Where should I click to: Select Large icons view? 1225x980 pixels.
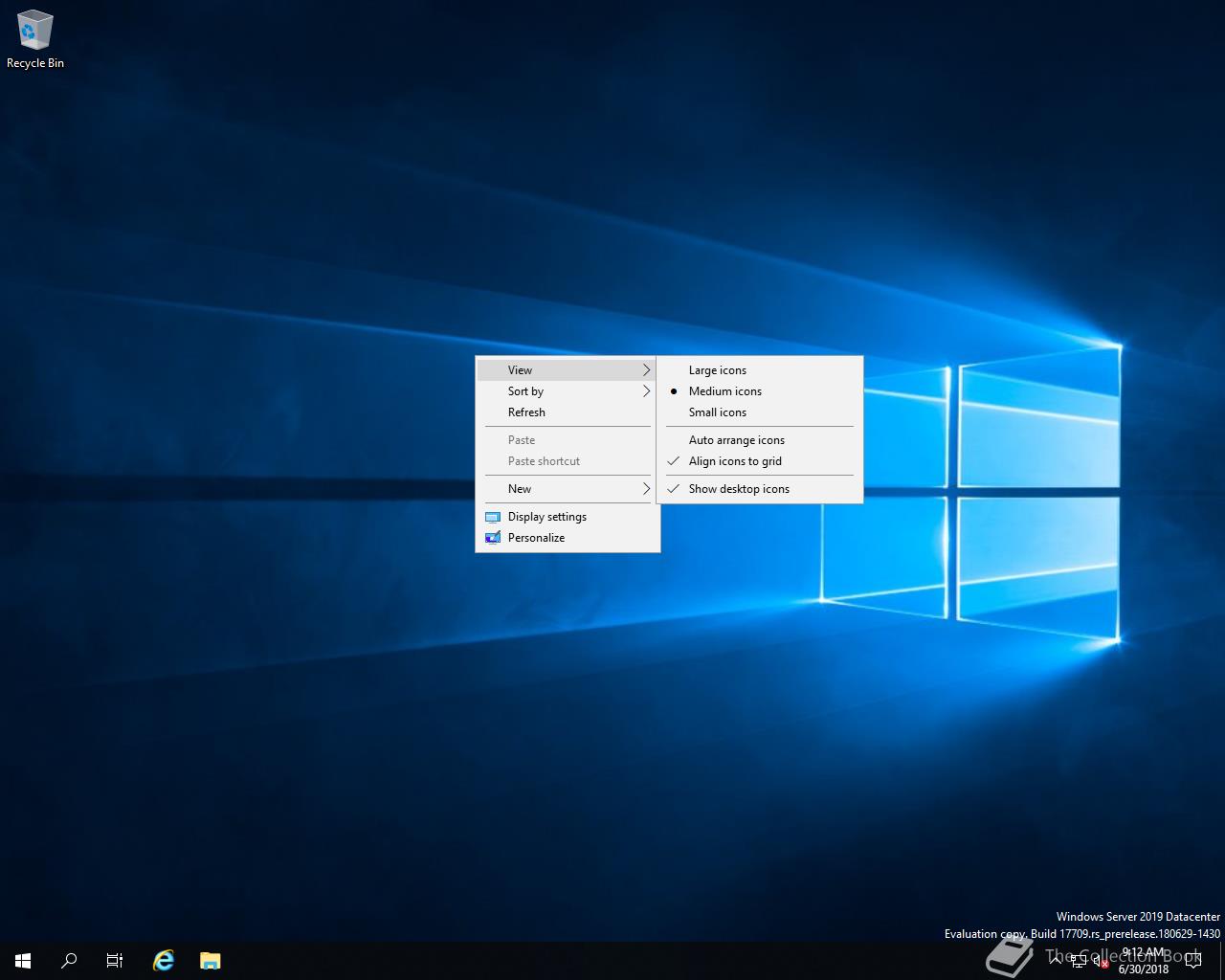[x=760, y=370]
